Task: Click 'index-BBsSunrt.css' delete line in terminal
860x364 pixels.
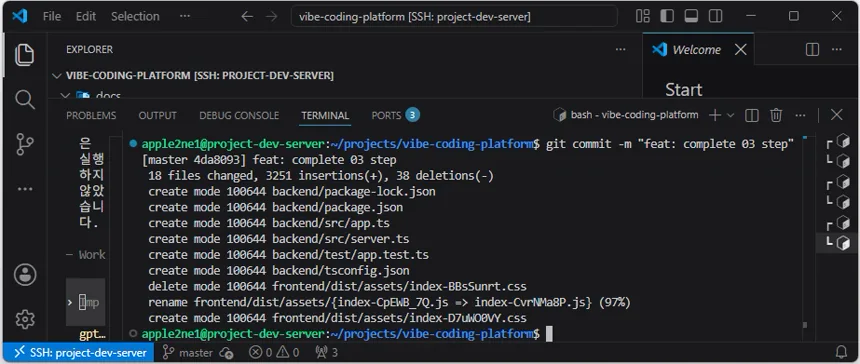Action: point(337,287)
